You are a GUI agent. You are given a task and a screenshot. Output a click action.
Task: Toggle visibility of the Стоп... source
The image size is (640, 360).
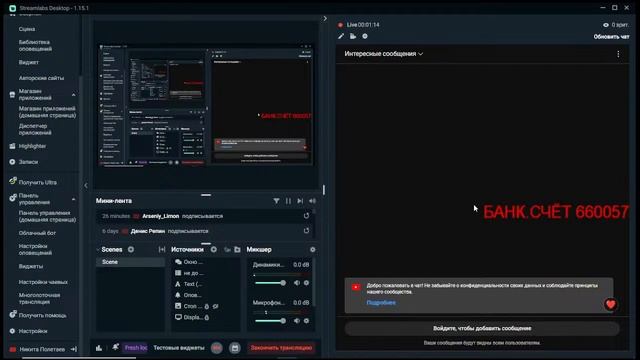pyautogui.click(x=216, y=307)
